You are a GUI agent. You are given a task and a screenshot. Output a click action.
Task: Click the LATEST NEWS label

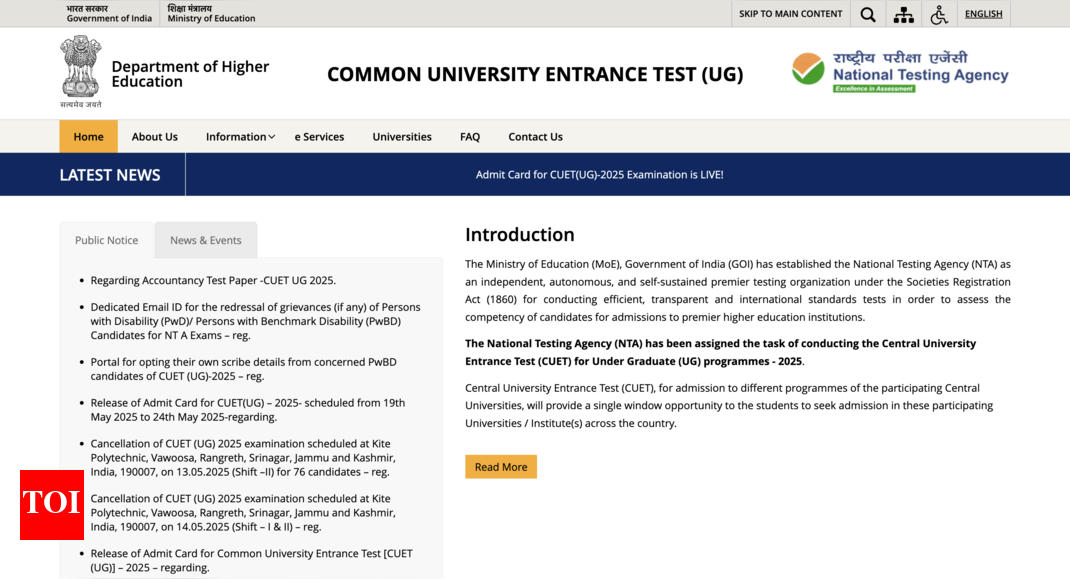(x=110, y=175)
